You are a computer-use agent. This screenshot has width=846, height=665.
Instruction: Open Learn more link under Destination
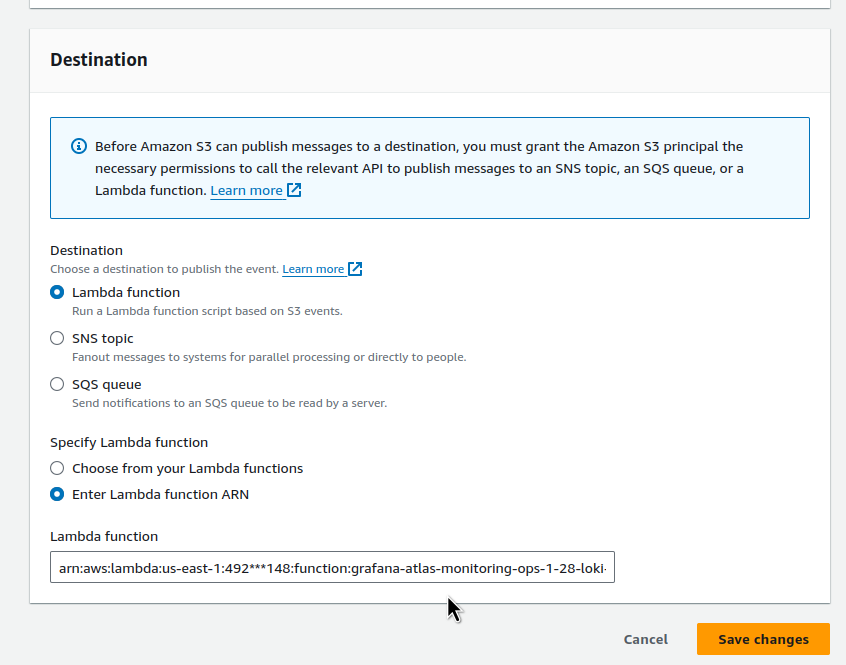coord(313,269)
